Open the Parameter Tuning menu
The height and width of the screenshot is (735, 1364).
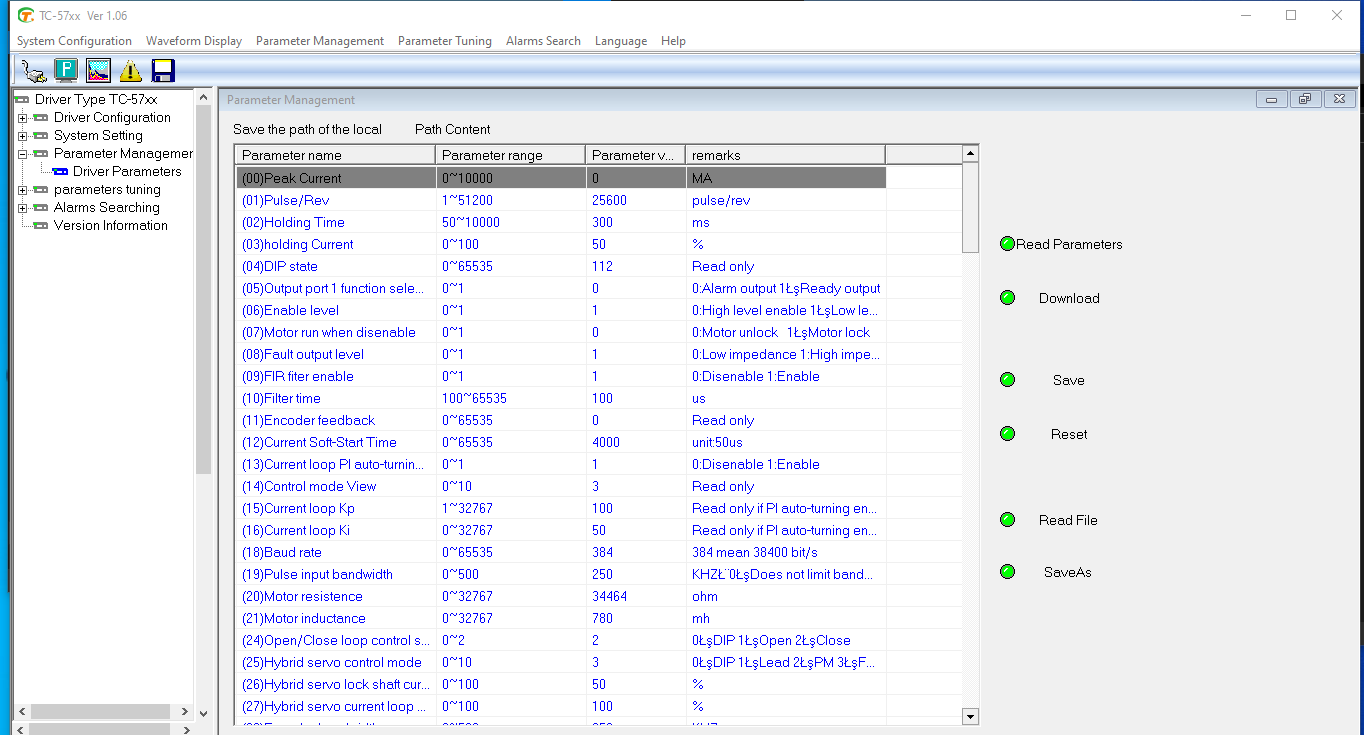(445, 41)
